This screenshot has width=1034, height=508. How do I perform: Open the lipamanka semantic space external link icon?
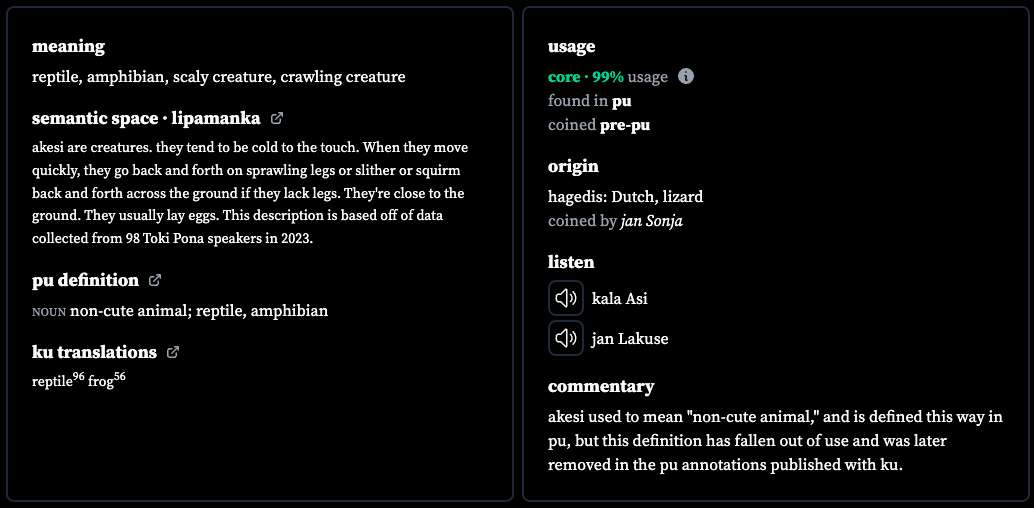[277, 119]
